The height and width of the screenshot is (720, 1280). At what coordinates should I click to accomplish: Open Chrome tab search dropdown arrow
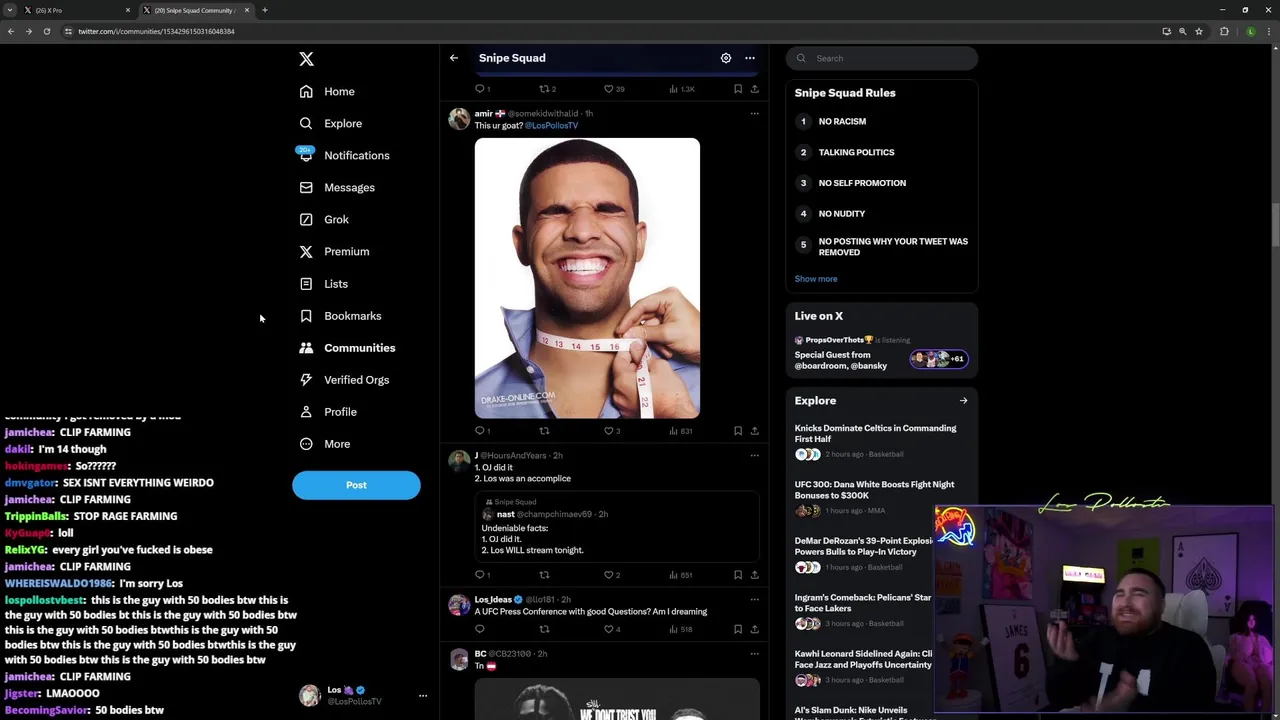click(9, 10)
